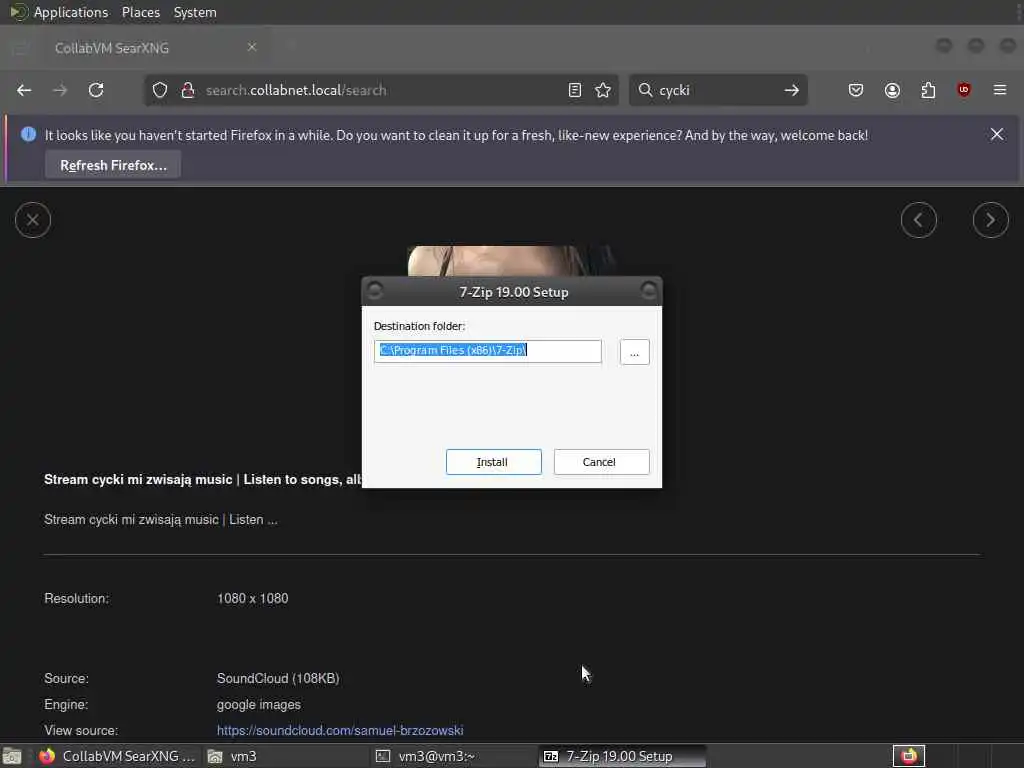1024x768 pixels.
Task: Open the Applications menu
Action: [71, 12]
